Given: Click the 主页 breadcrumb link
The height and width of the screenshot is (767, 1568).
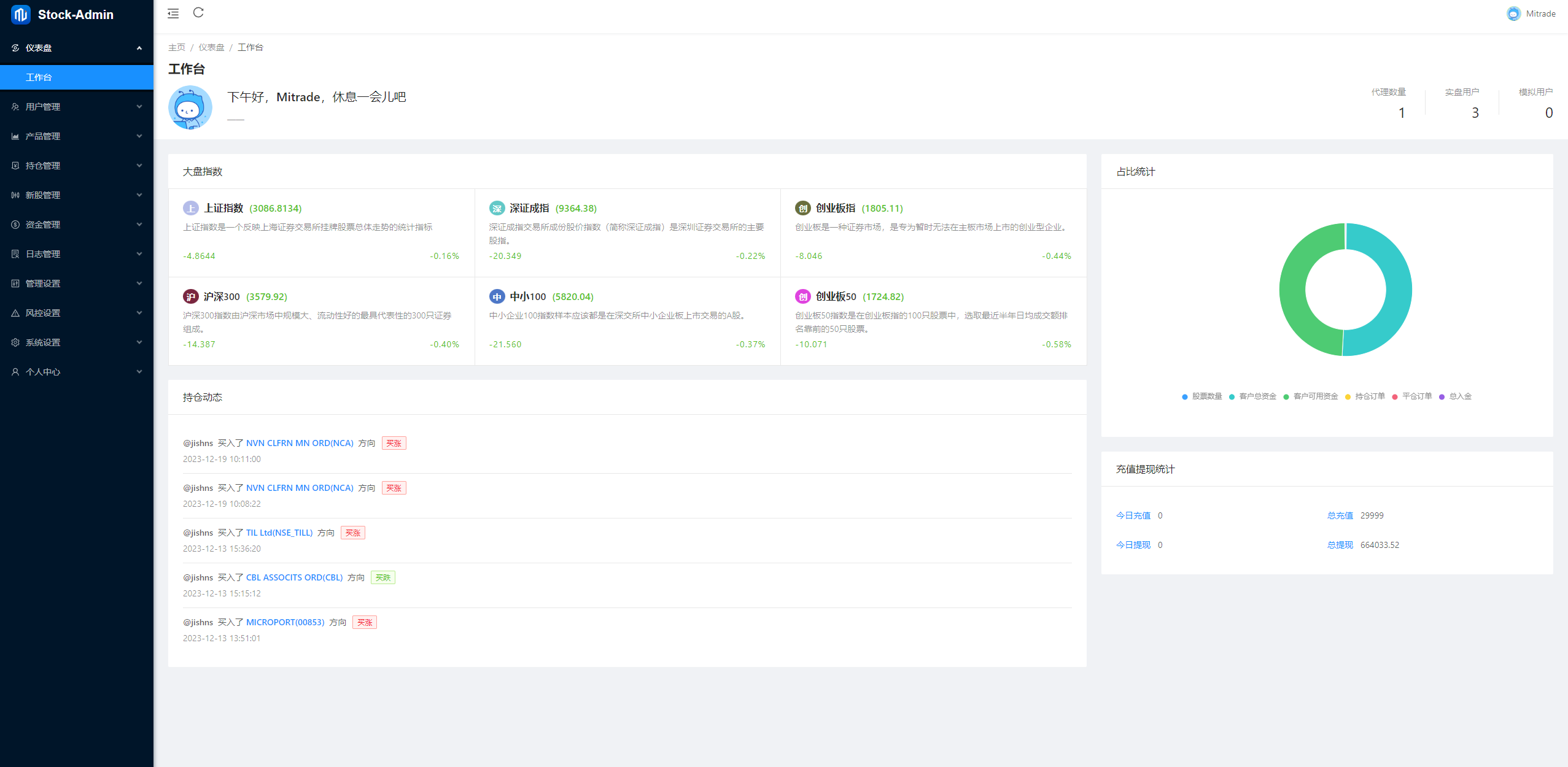Looking at the screenshot, I should 177,47.
